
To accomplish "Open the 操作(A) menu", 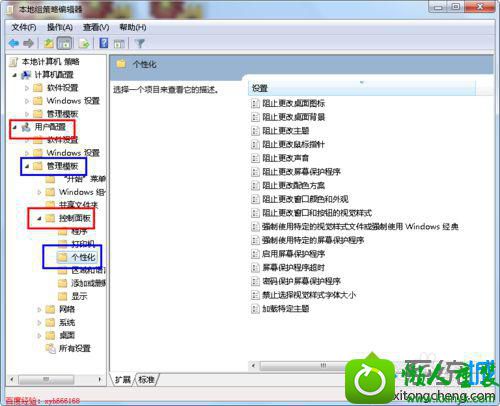I will pos(60,27).
